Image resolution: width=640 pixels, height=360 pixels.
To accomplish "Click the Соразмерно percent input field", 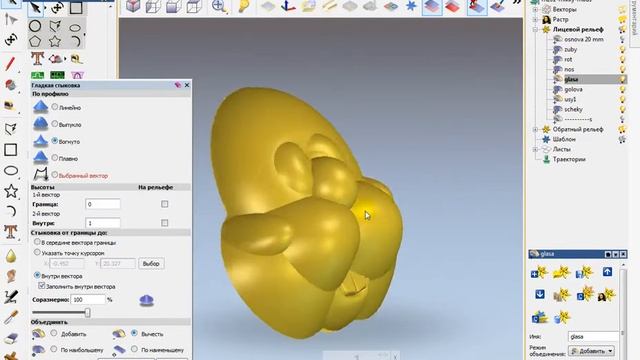I will [88, 300].
